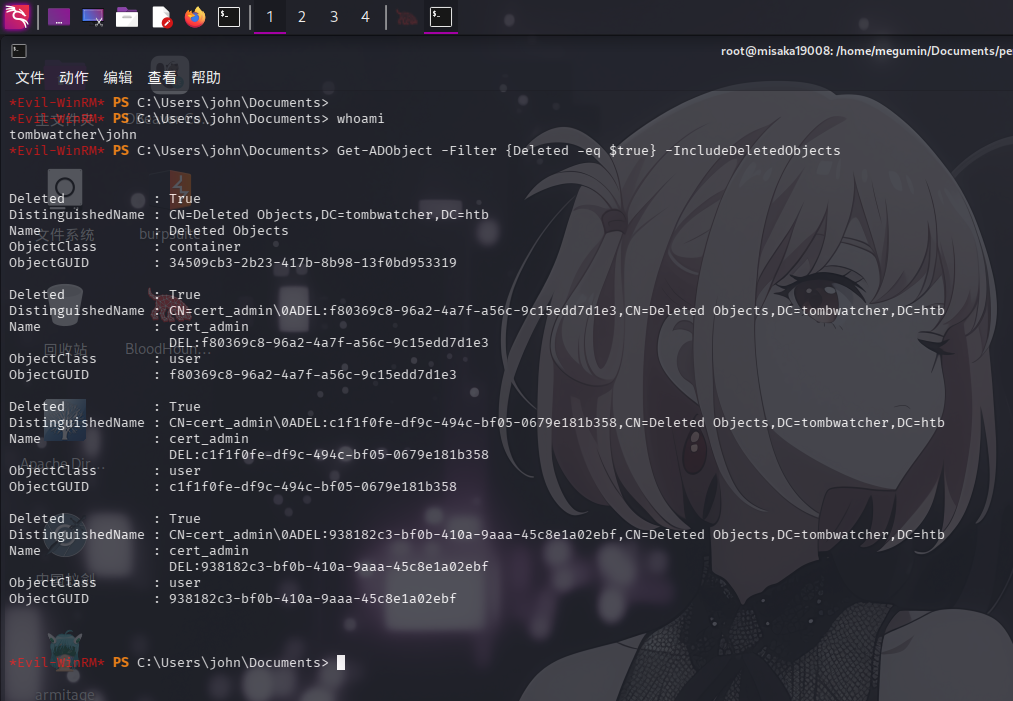The image size is (1013, 701).
Task: Click the ObjectClass value container
Action: pyautogui.click(x=205, y=247)
